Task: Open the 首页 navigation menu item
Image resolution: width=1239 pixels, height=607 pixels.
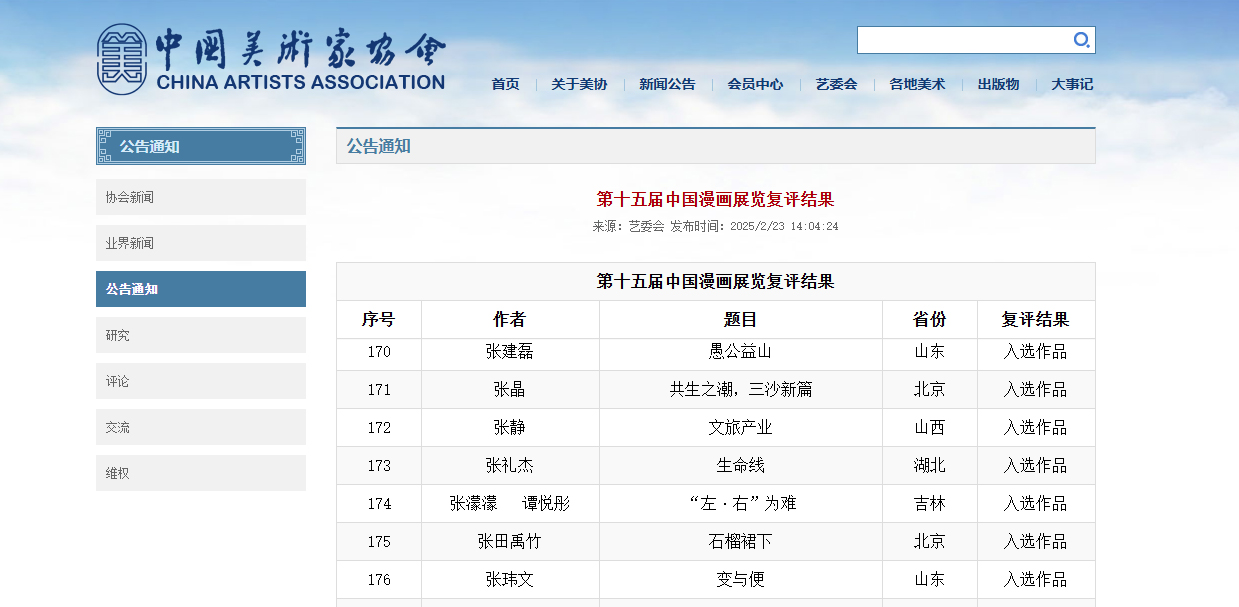Action: 505,84
